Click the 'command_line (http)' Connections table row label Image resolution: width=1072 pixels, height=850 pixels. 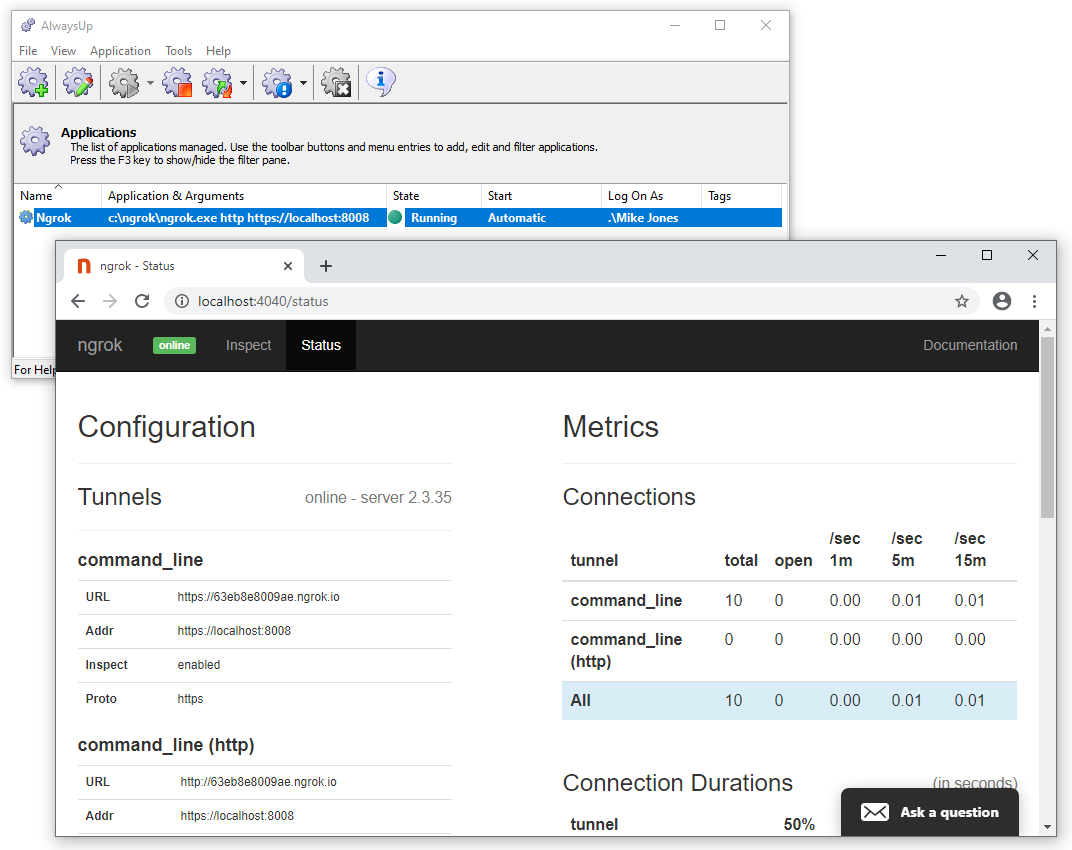626,650
